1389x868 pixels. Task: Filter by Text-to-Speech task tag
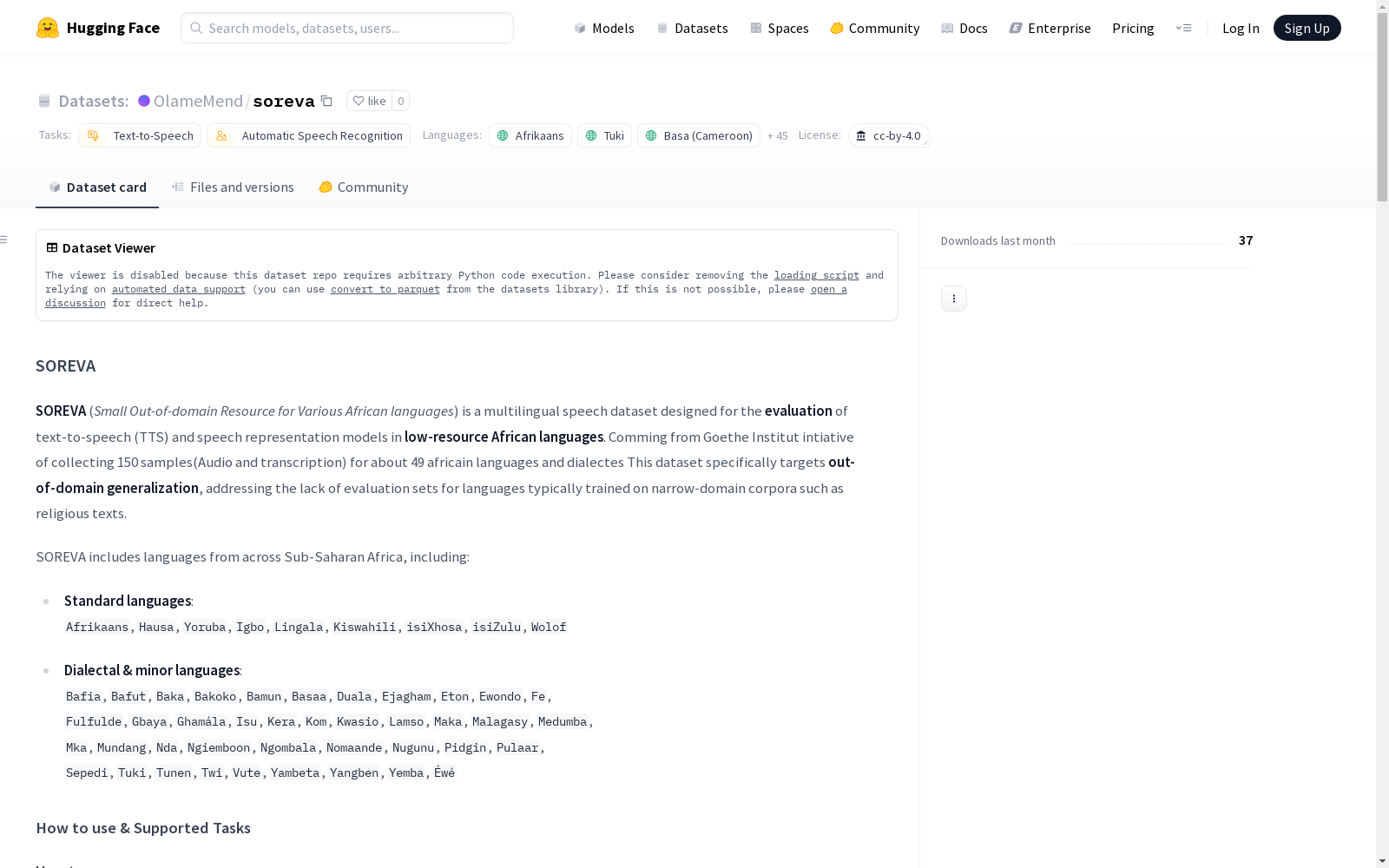click(140, 135)
